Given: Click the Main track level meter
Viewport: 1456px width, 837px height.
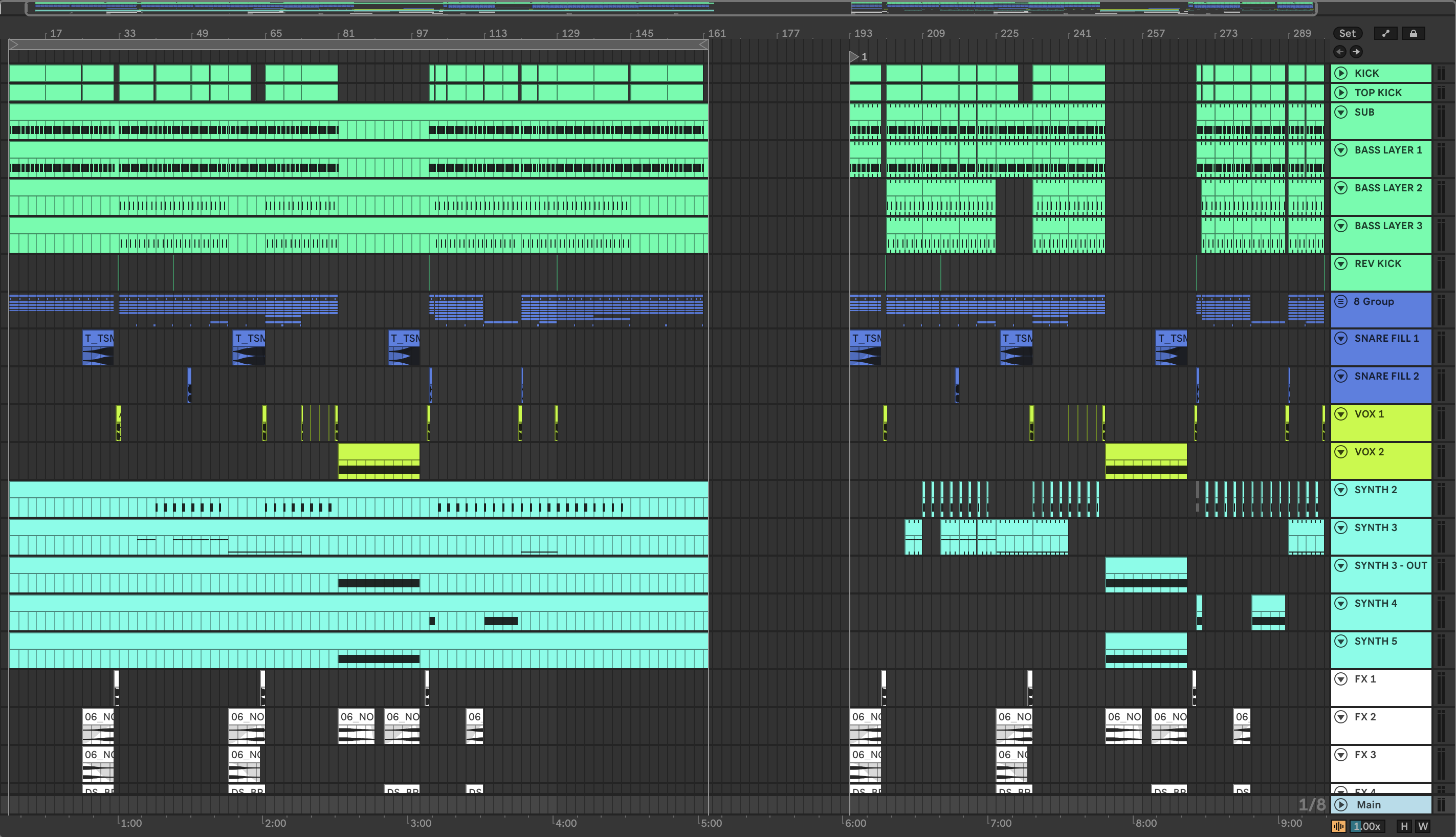Looking at the screenshot, I should [x=1441, y=805].
